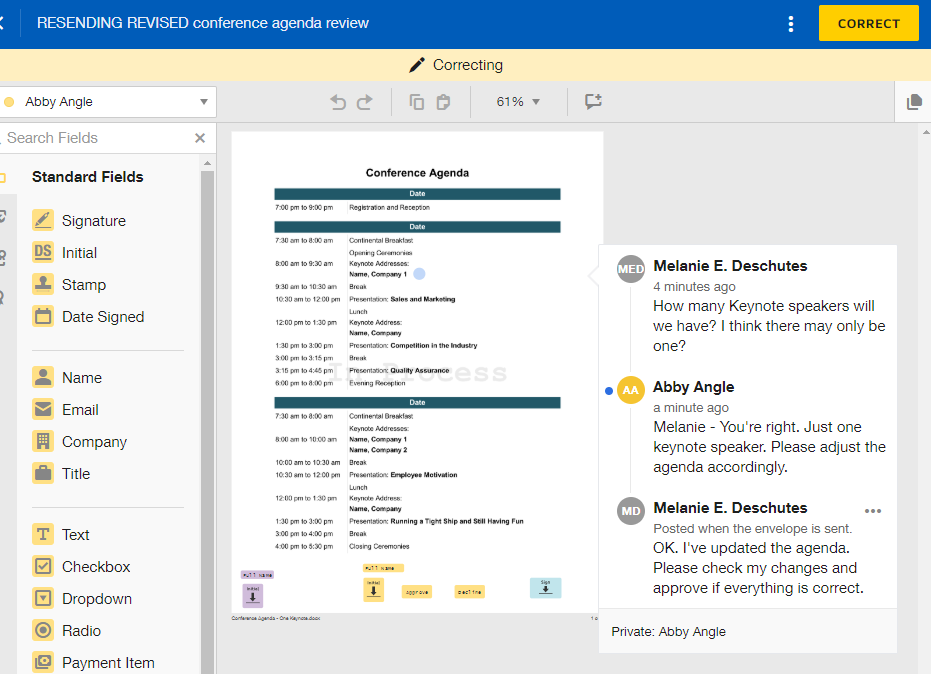Screen dimensions: 931x674
Task: Click the copy icon in toolbar
Action: click(417, 102)
